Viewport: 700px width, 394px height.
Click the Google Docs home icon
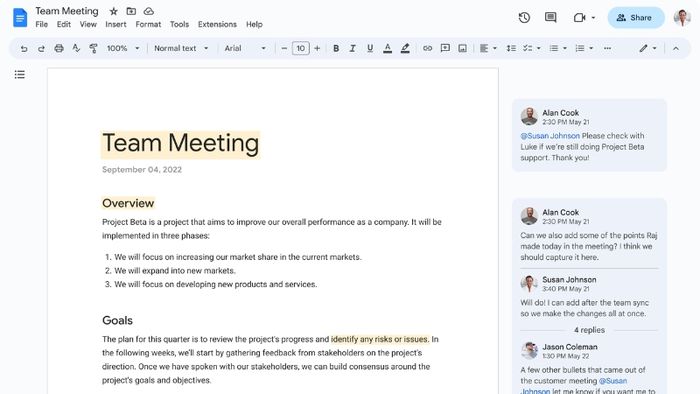20,18
